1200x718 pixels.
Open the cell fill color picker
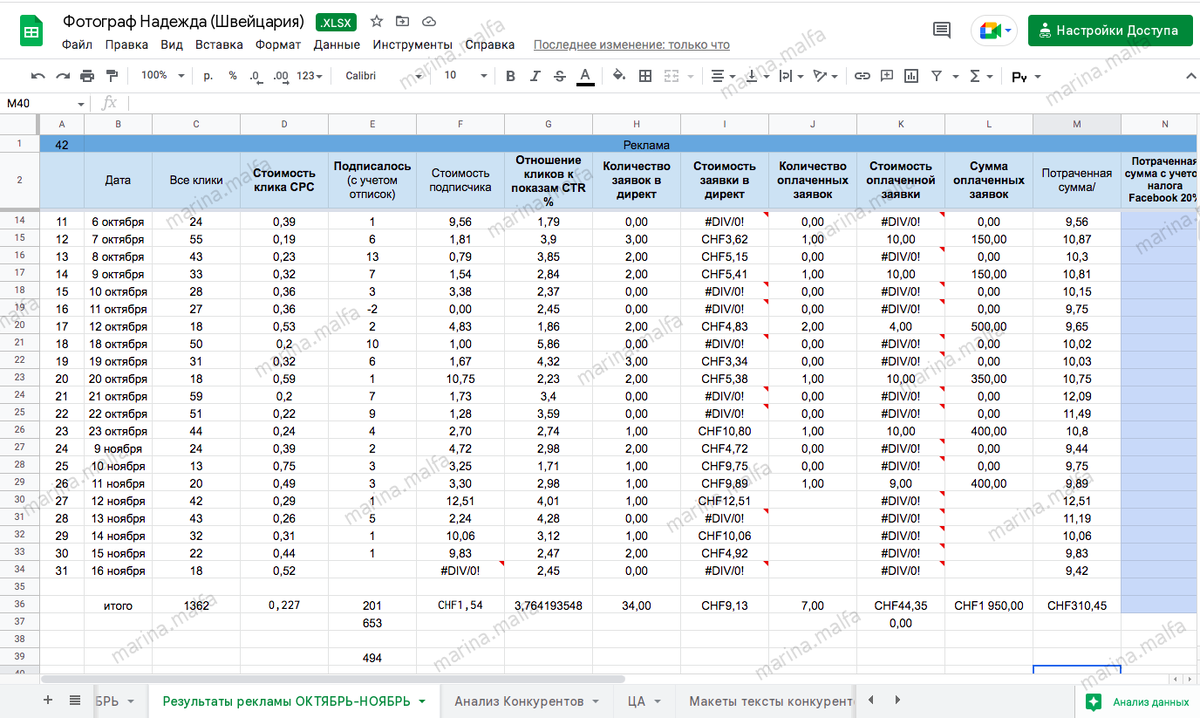(x=619, y=76)
